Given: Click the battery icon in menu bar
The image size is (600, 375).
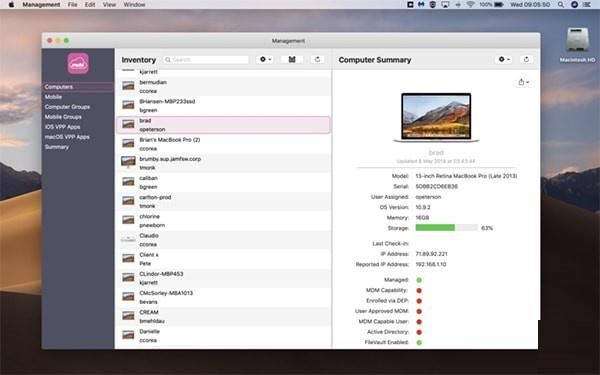Looking at the screenshot, I should pos(499,5).
